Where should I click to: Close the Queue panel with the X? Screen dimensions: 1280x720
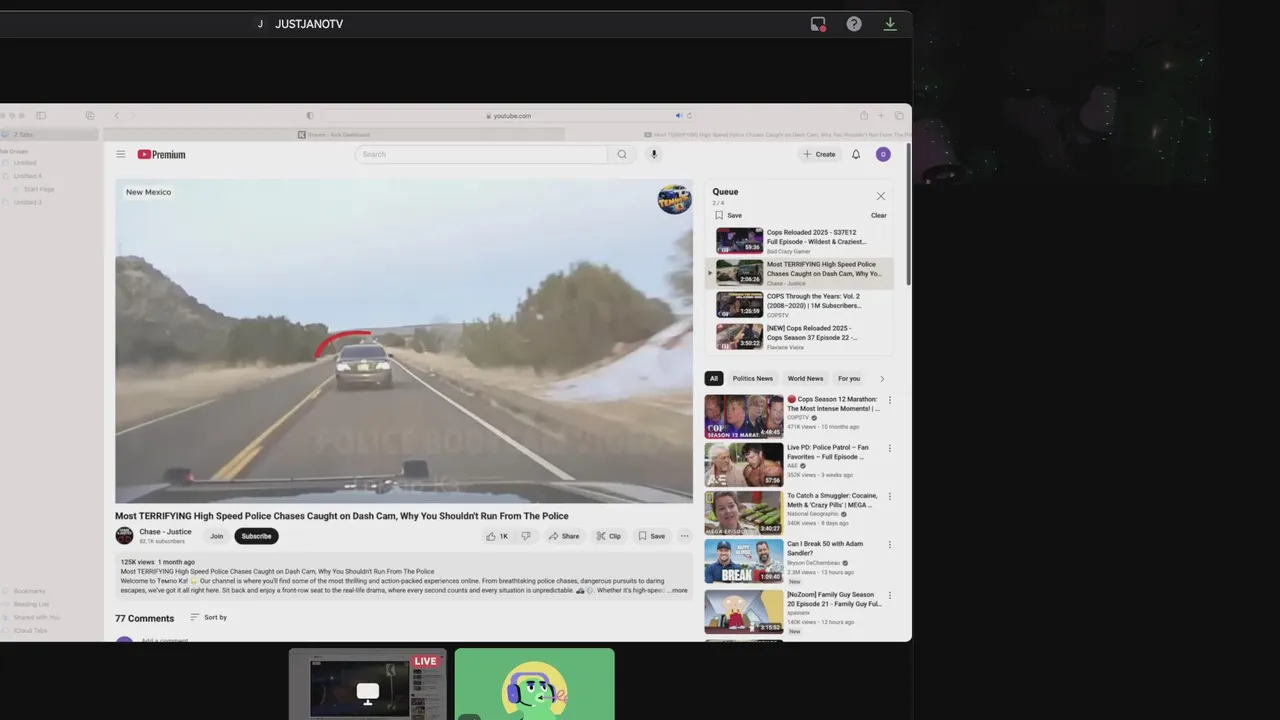click(x=881, y=196)
